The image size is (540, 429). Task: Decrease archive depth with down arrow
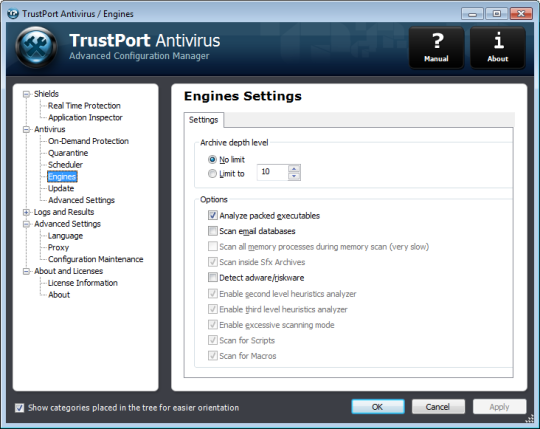pos(294,176)
